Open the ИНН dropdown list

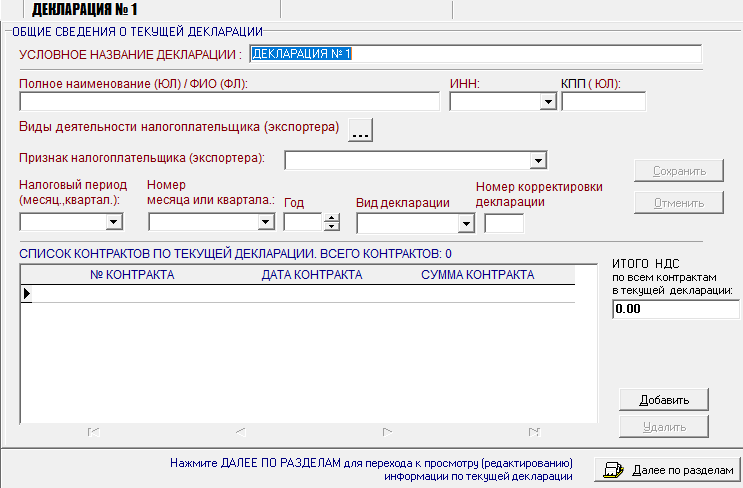(547, 101)
